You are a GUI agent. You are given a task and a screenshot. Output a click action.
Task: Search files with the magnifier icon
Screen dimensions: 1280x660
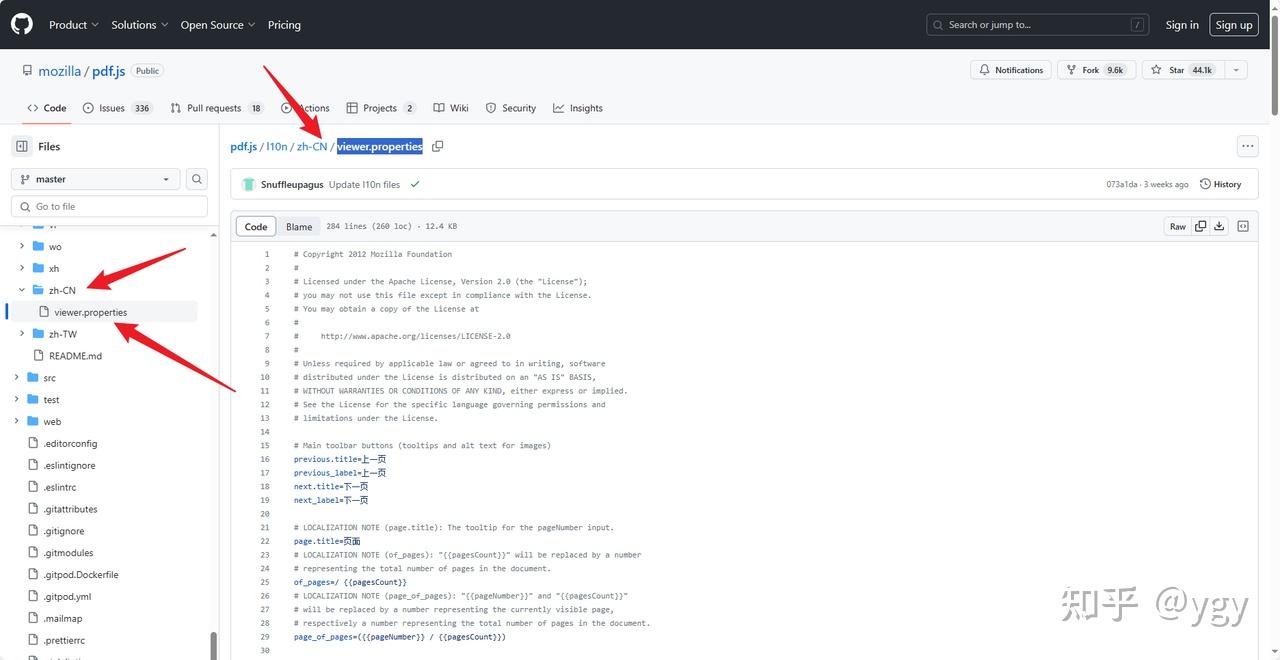tap(196, 178)
